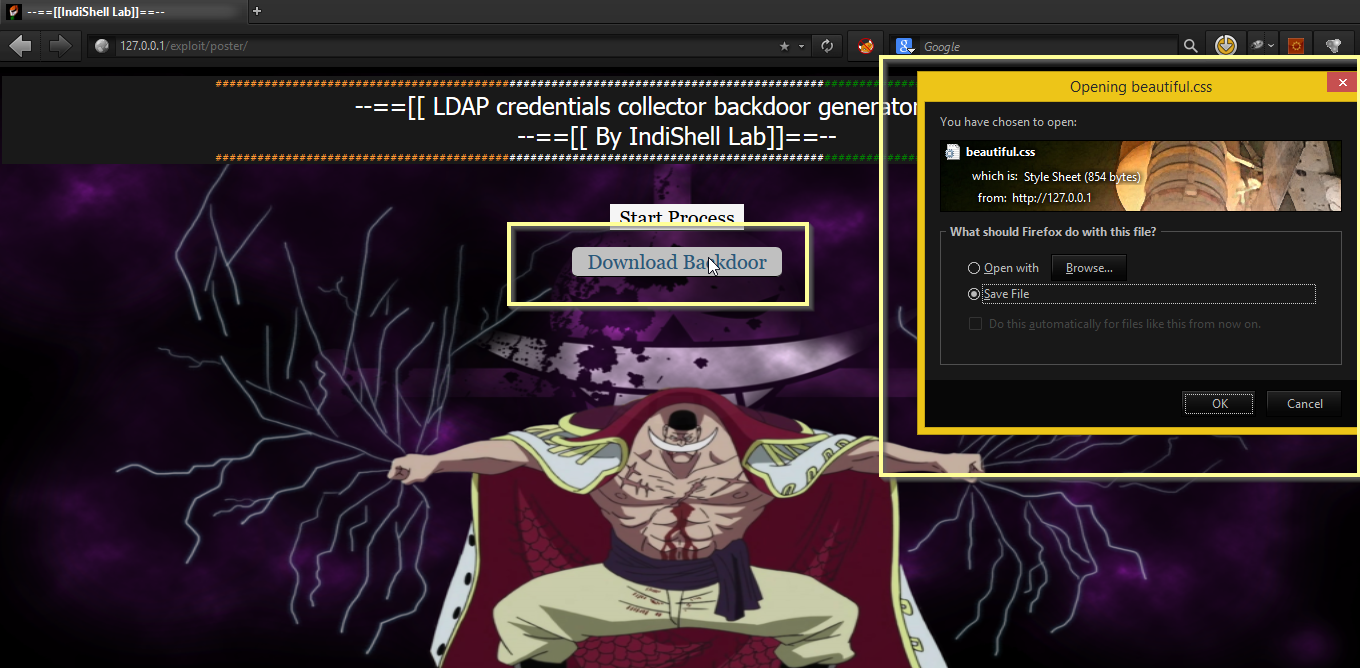1360x668 pixels.
Task: Click the magnifying glass search icon
Action: 1190,46
